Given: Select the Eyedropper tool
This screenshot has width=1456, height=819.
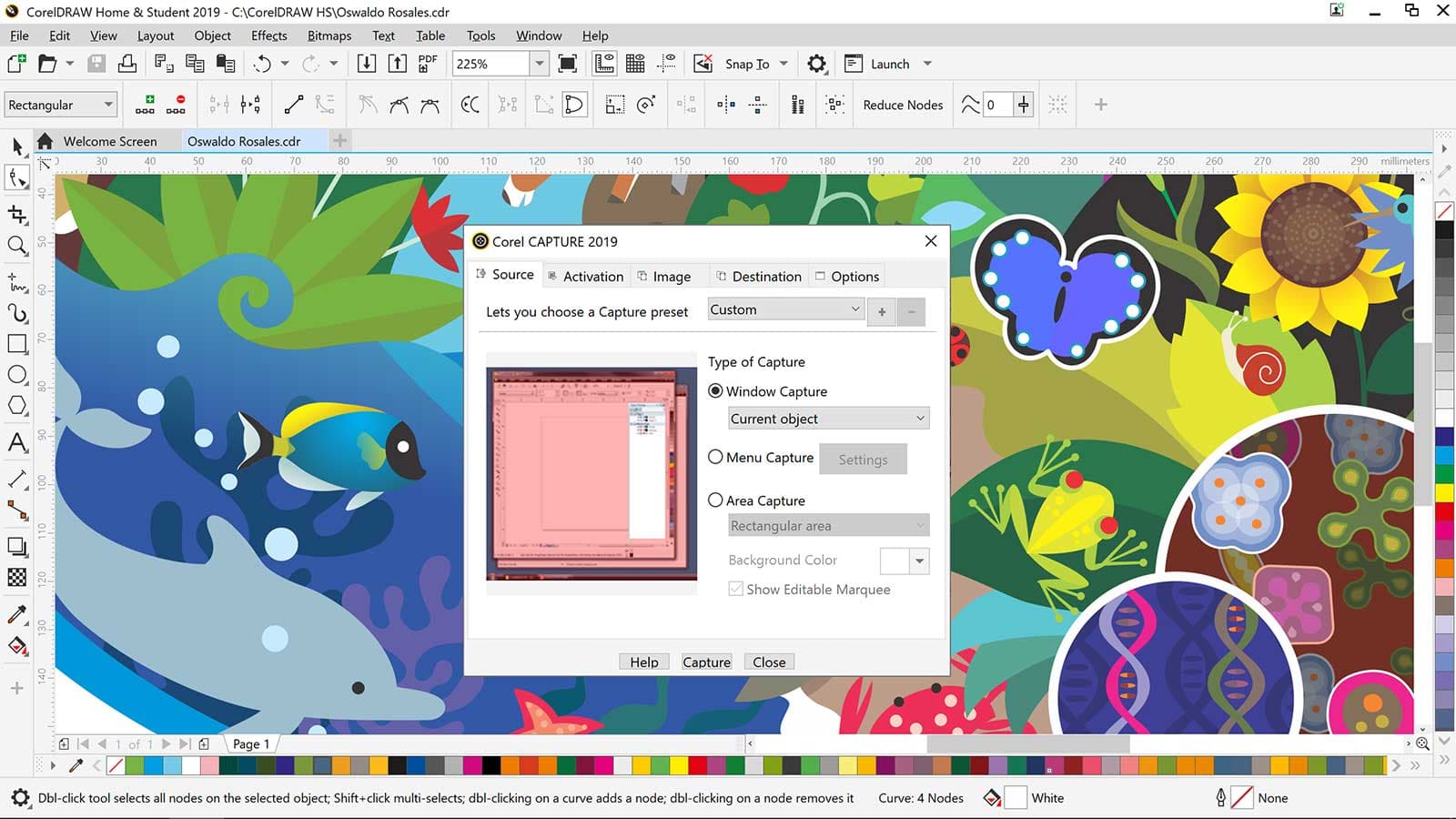Looking at the screenshot, I should (x=17, y=614).
